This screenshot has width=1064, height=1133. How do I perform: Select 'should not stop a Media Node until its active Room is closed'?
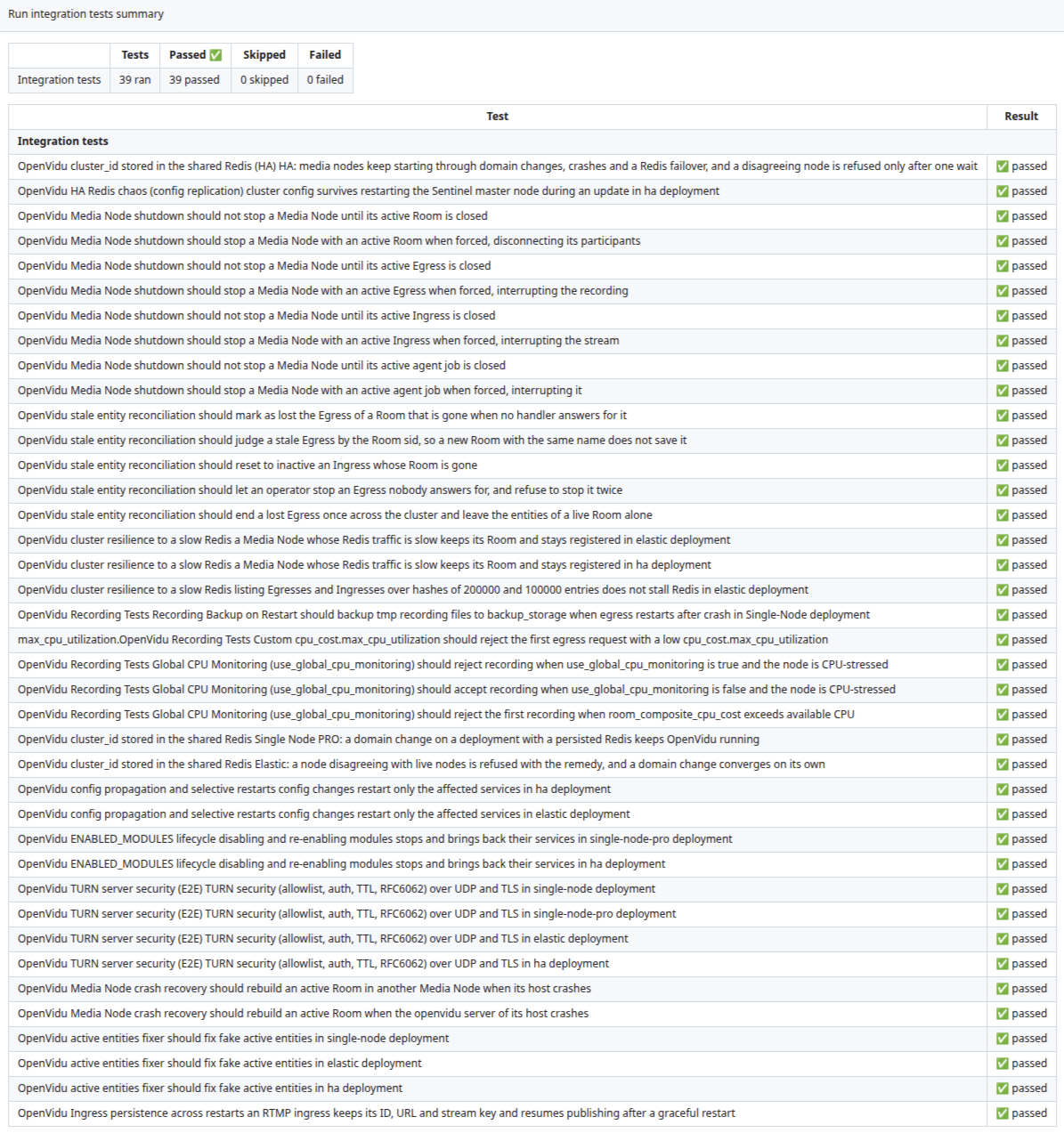pyautogui.click(x=253, y=216)
